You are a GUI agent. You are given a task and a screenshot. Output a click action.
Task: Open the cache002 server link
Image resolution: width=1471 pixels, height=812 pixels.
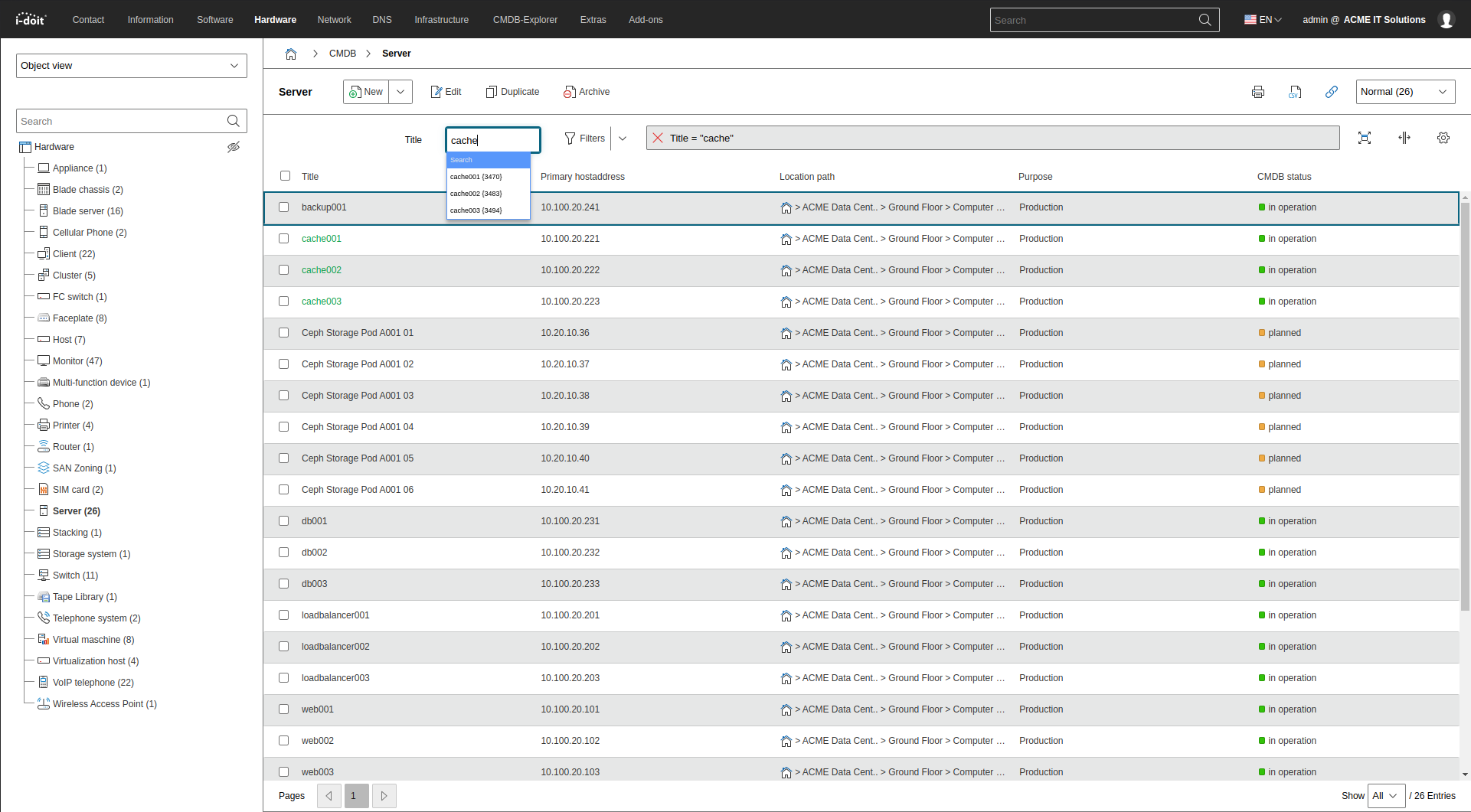point(322,270)
